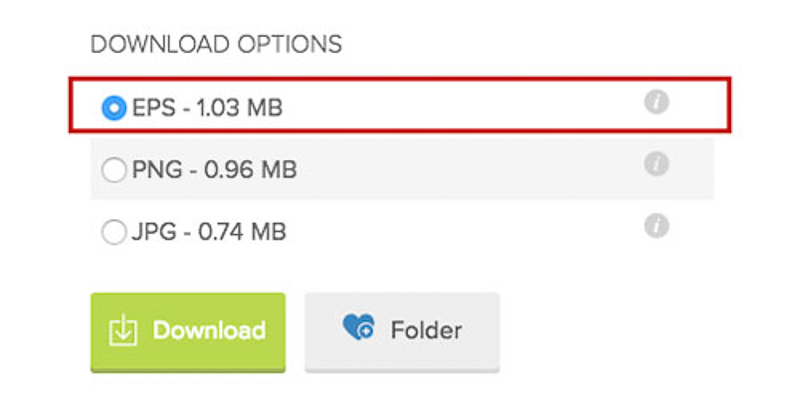Click the red border around the EPS option
The width and height of the screenshot is (800, 418).
[x=400, y=79]
